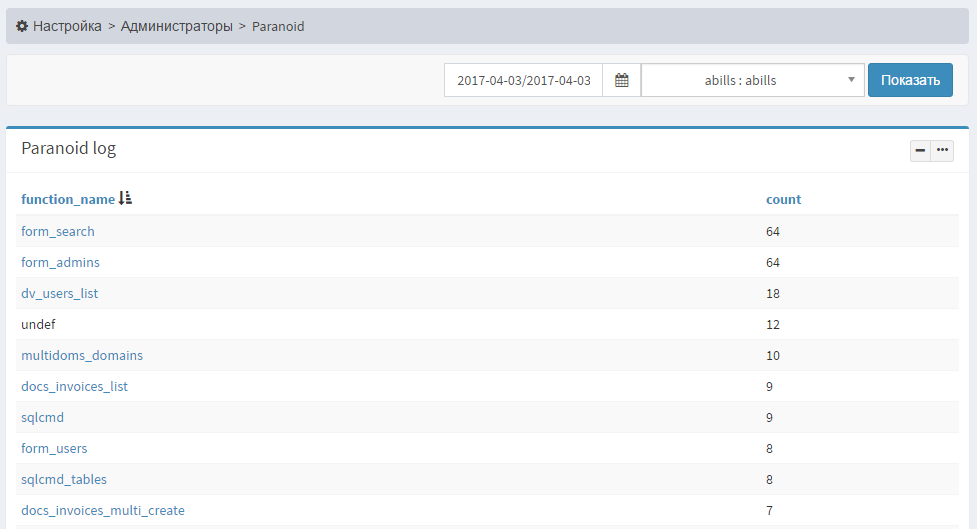This screenshot has width=977, height=529.
Task: Open the multidoms_domains link
Action: 82,355
